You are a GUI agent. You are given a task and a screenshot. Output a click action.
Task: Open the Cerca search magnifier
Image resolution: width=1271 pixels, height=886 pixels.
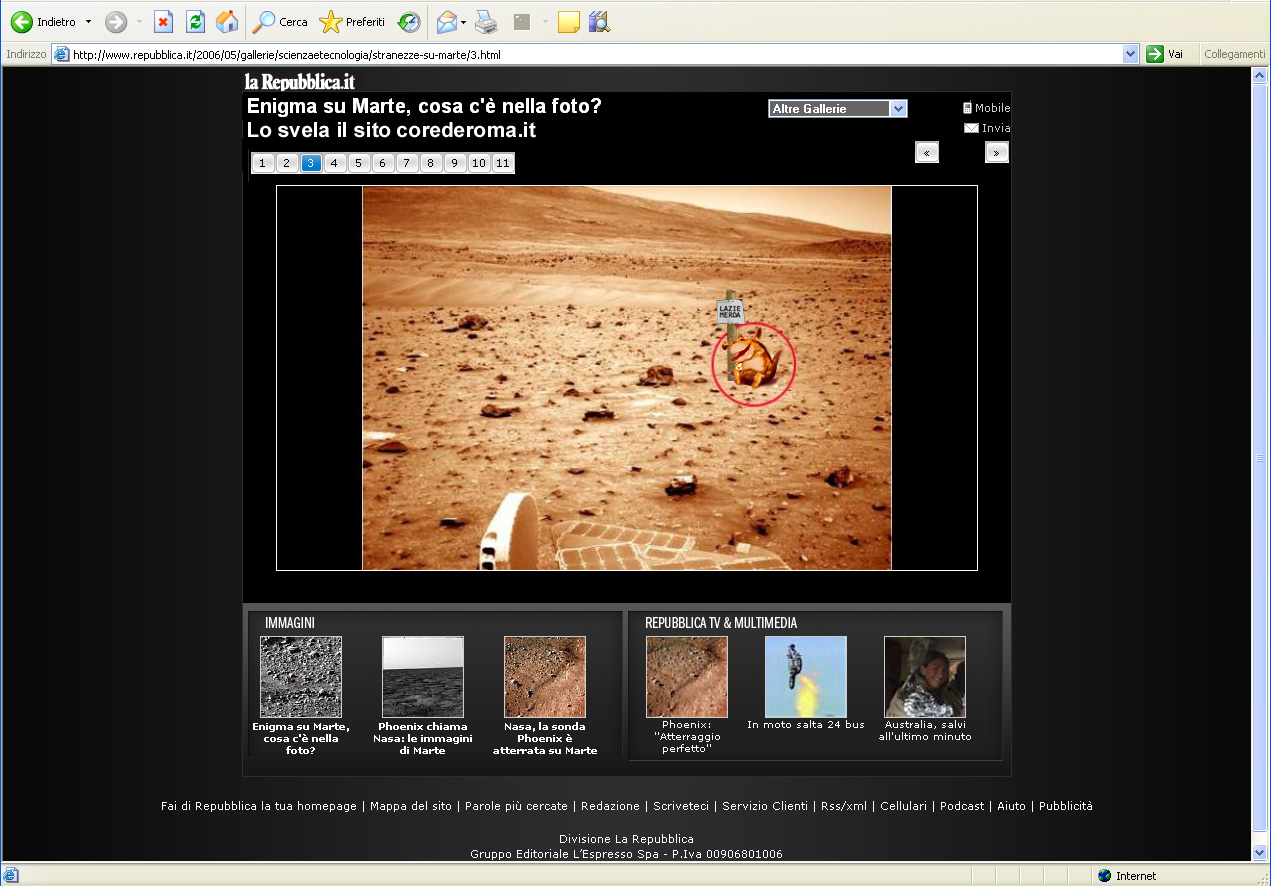click(280, 21)
